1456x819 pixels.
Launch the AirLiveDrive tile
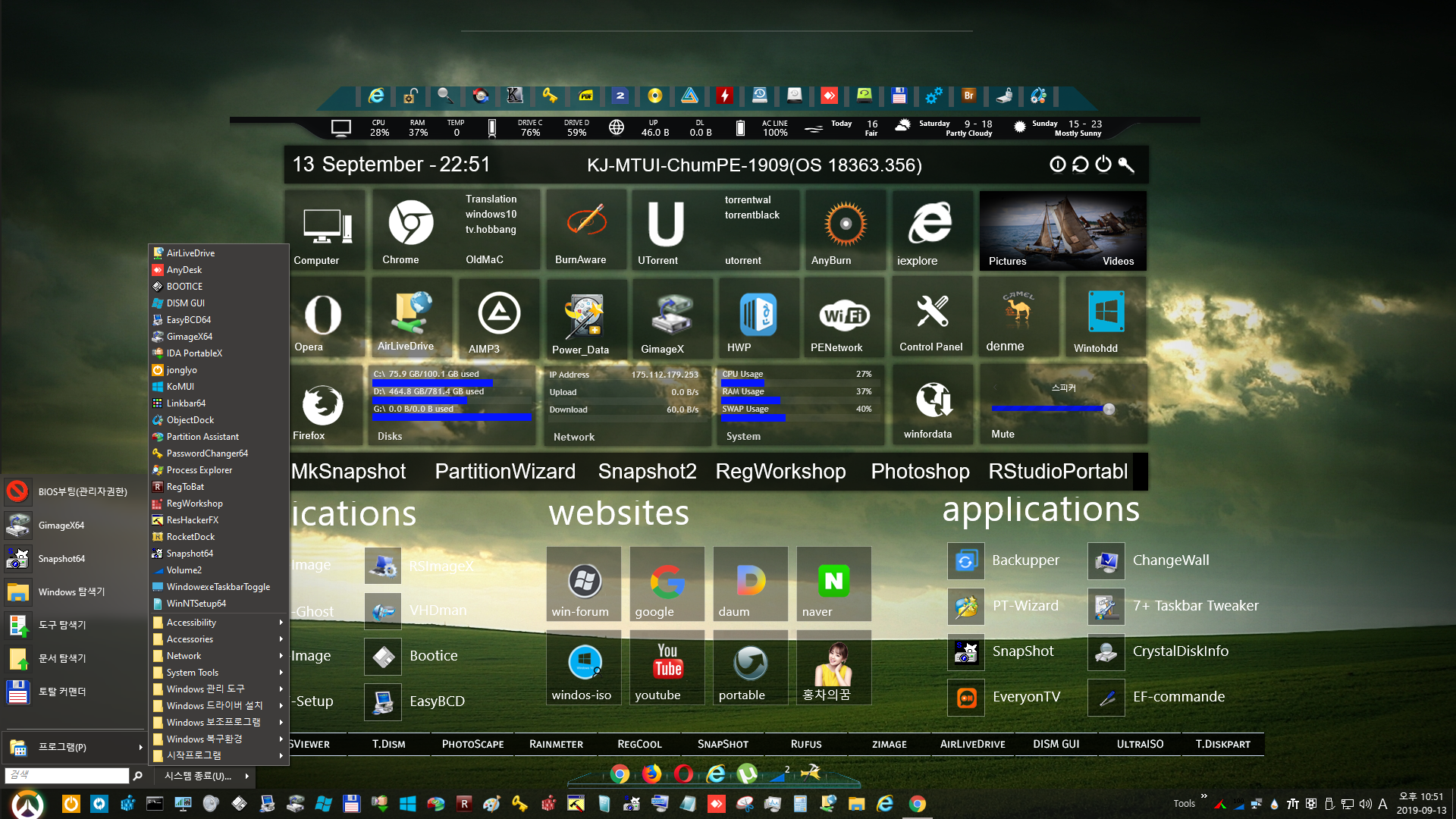[411, 317]
